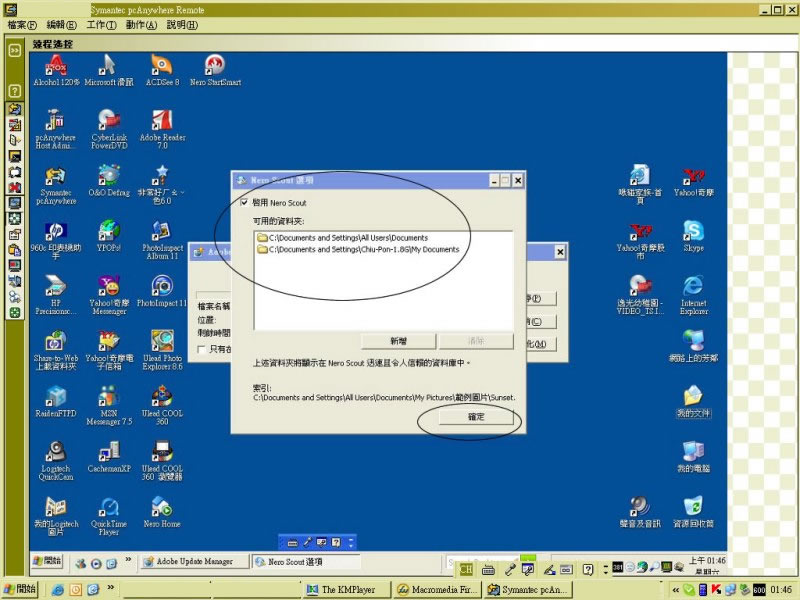Select the pcAnywhere Host Admin icon
The height and width of the screenshot is (600, 800).
[x=56, y=129]
